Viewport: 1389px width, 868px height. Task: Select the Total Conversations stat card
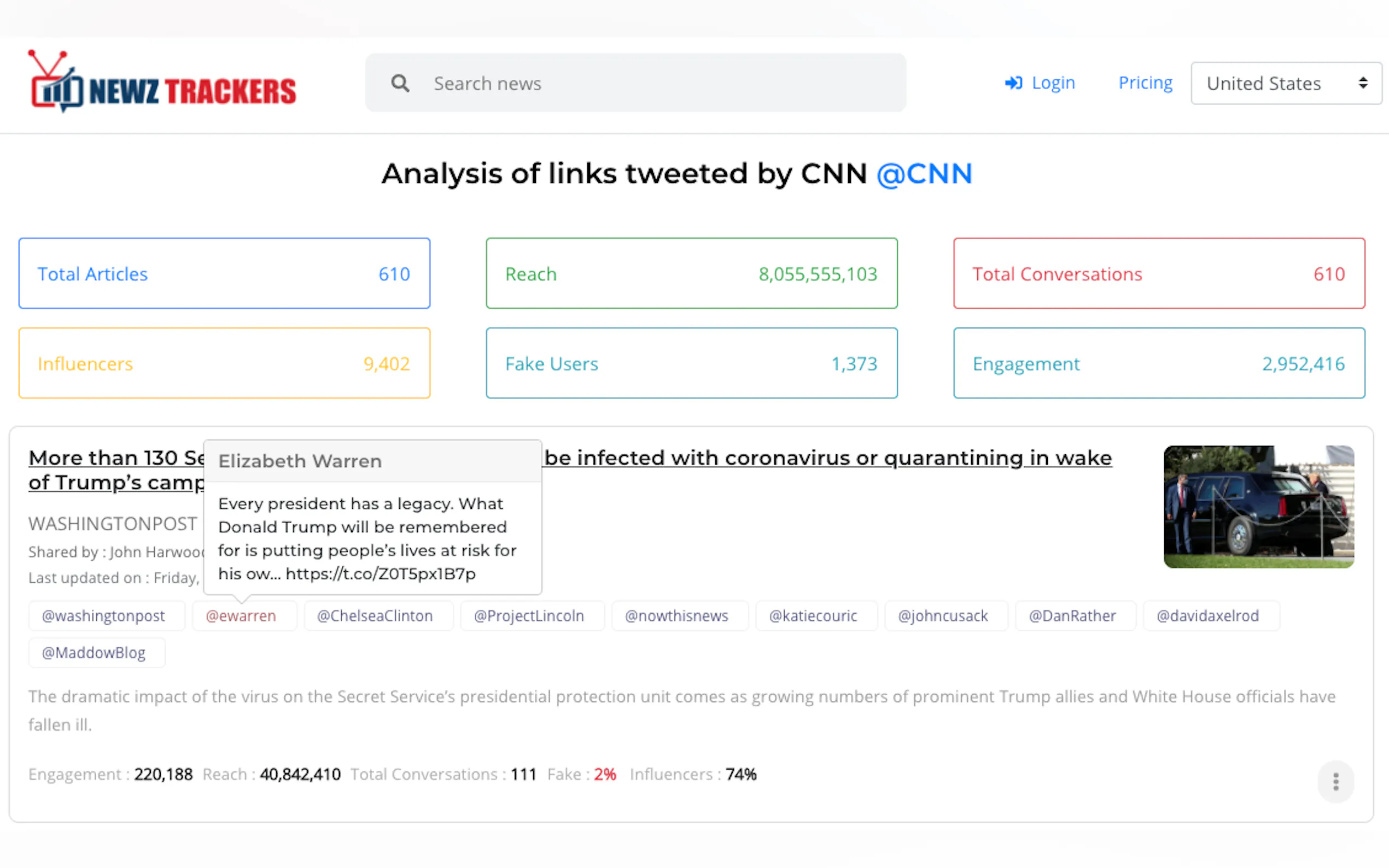pos(1159,274)
